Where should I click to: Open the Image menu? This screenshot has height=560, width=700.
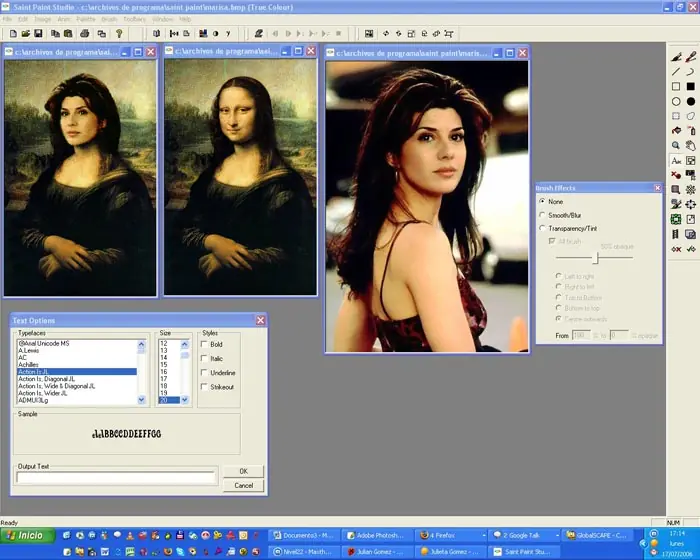coord(43,19)
